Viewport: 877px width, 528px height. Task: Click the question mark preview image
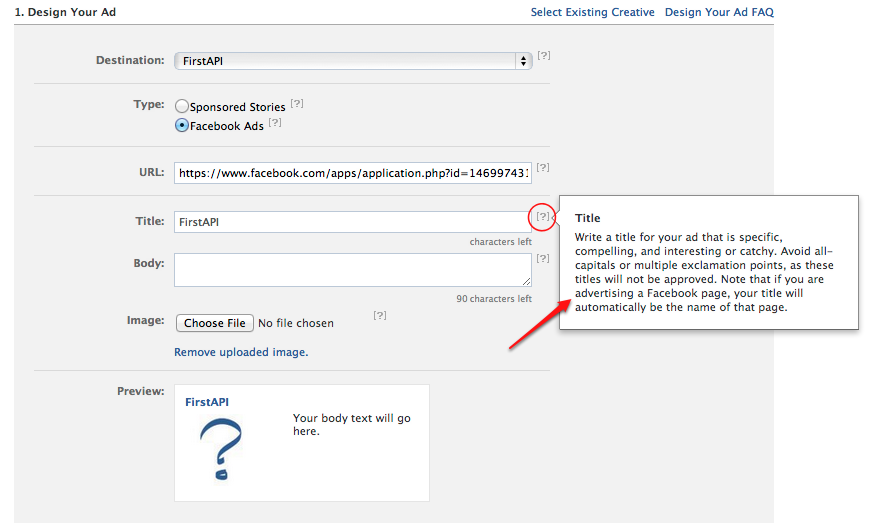click(221, 449)
